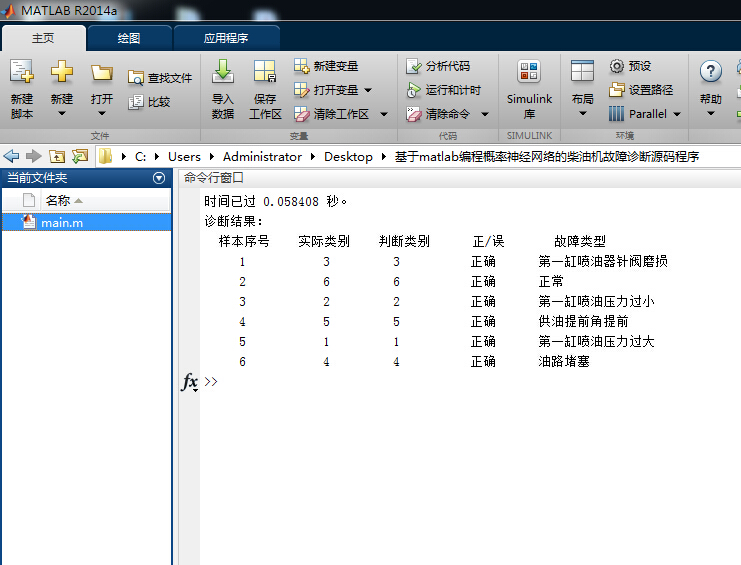The image size is (741, 565).
Task: Click Find Files (查找文件)
Action: (x=160, y=78)
